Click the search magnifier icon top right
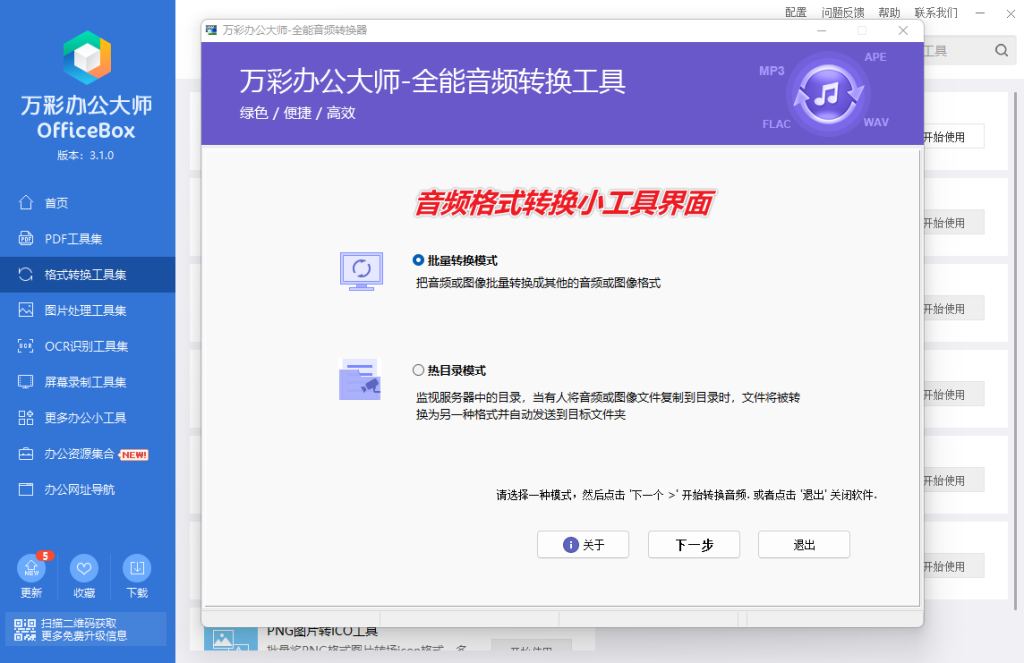Screen dimensions: 1024x663 coord(1000,49)
